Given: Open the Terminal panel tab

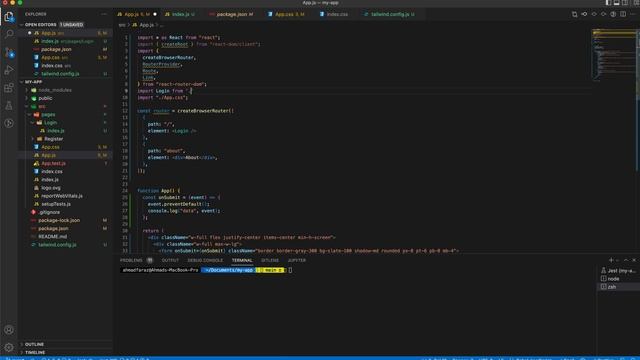Looking at the screenshot, I should [x=242, y=260].
